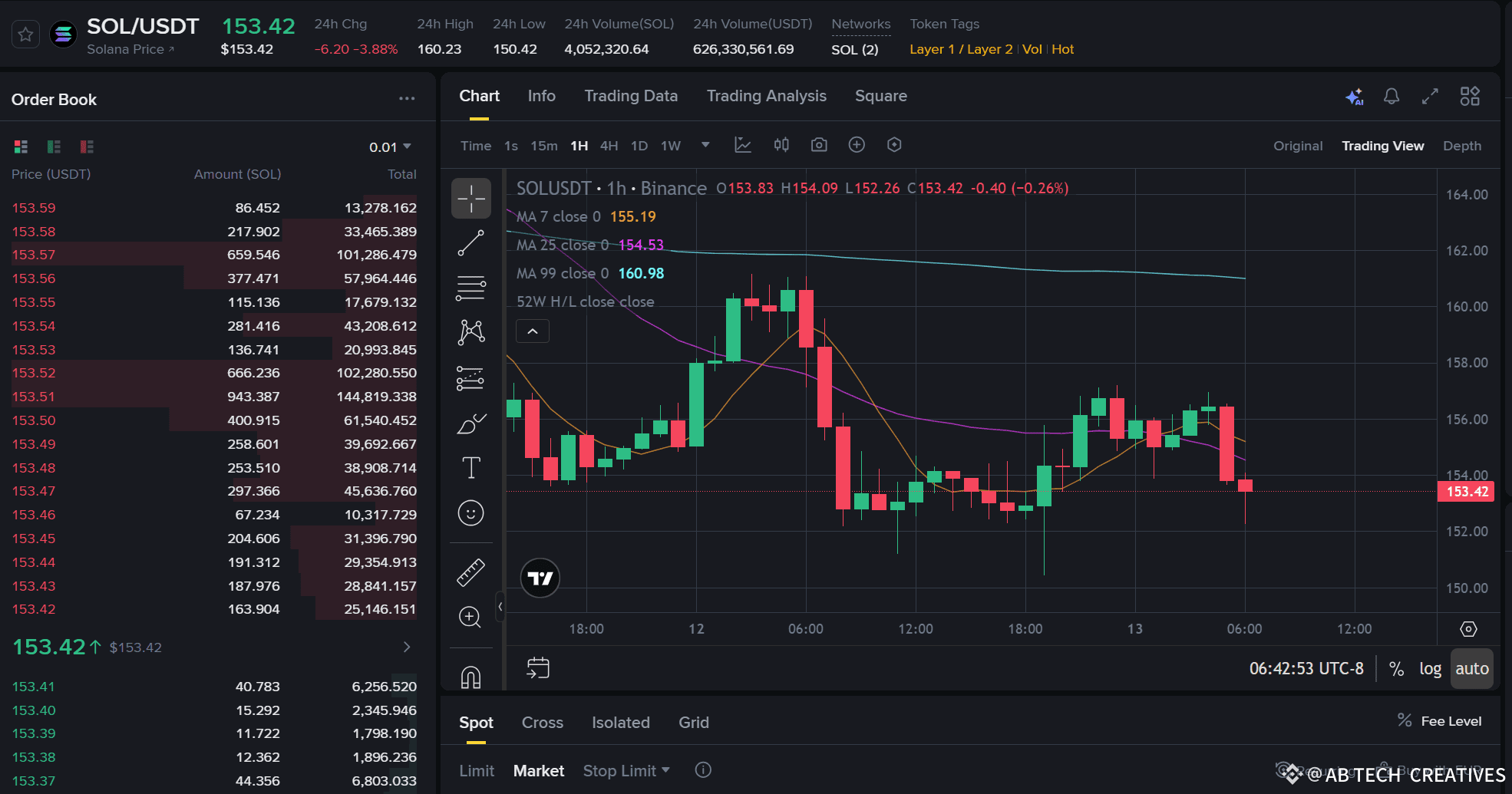This screenshot has height=794, width=1512.
Task: Expand chart to fullscreen
Action: click(1430, 97)
